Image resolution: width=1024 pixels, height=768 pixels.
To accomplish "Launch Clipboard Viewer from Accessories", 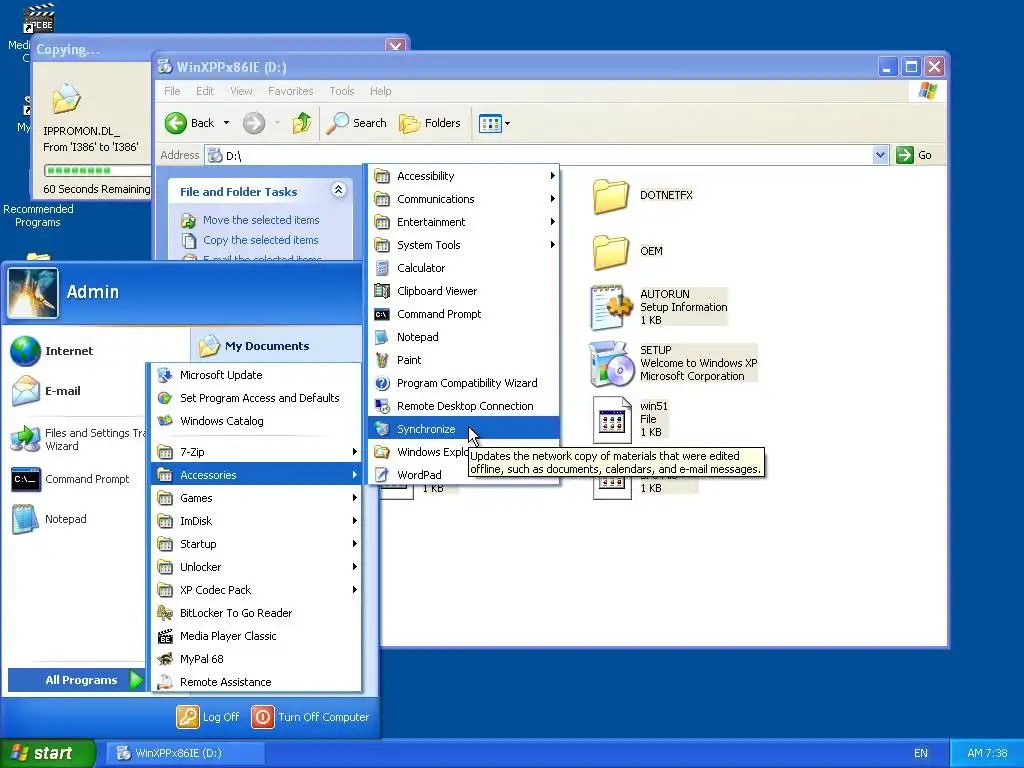I will click(x=464, y=291).
